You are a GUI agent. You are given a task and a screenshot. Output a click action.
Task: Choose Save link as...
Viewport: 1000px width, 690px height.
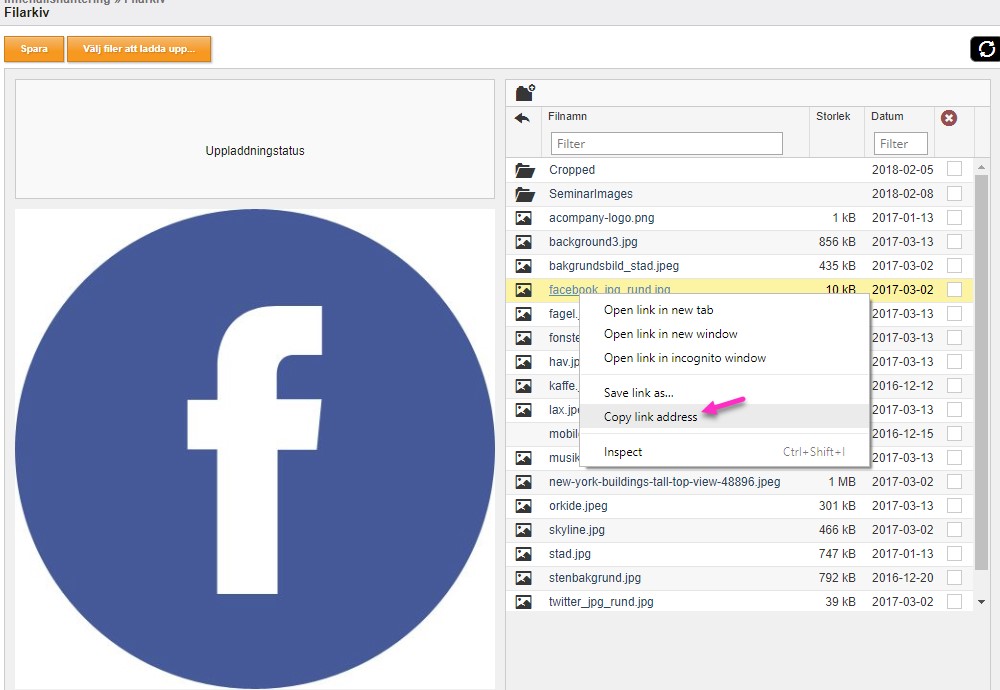(x=724, y=393)
